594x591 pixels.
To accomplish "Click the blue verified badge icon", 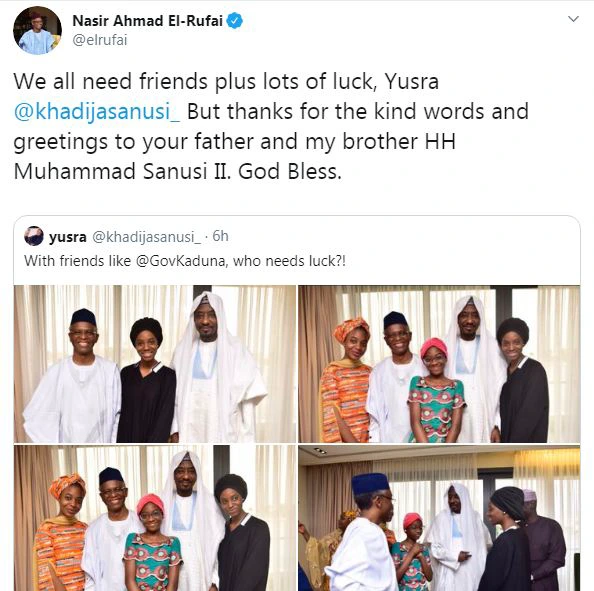I will click(234, 20).
